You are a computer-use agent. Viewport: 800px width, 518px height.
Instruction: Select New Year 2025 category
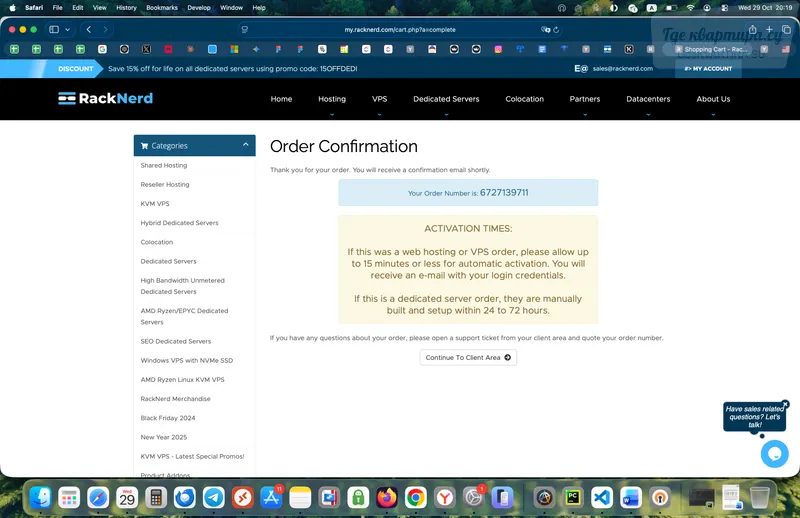coord(164,437)
